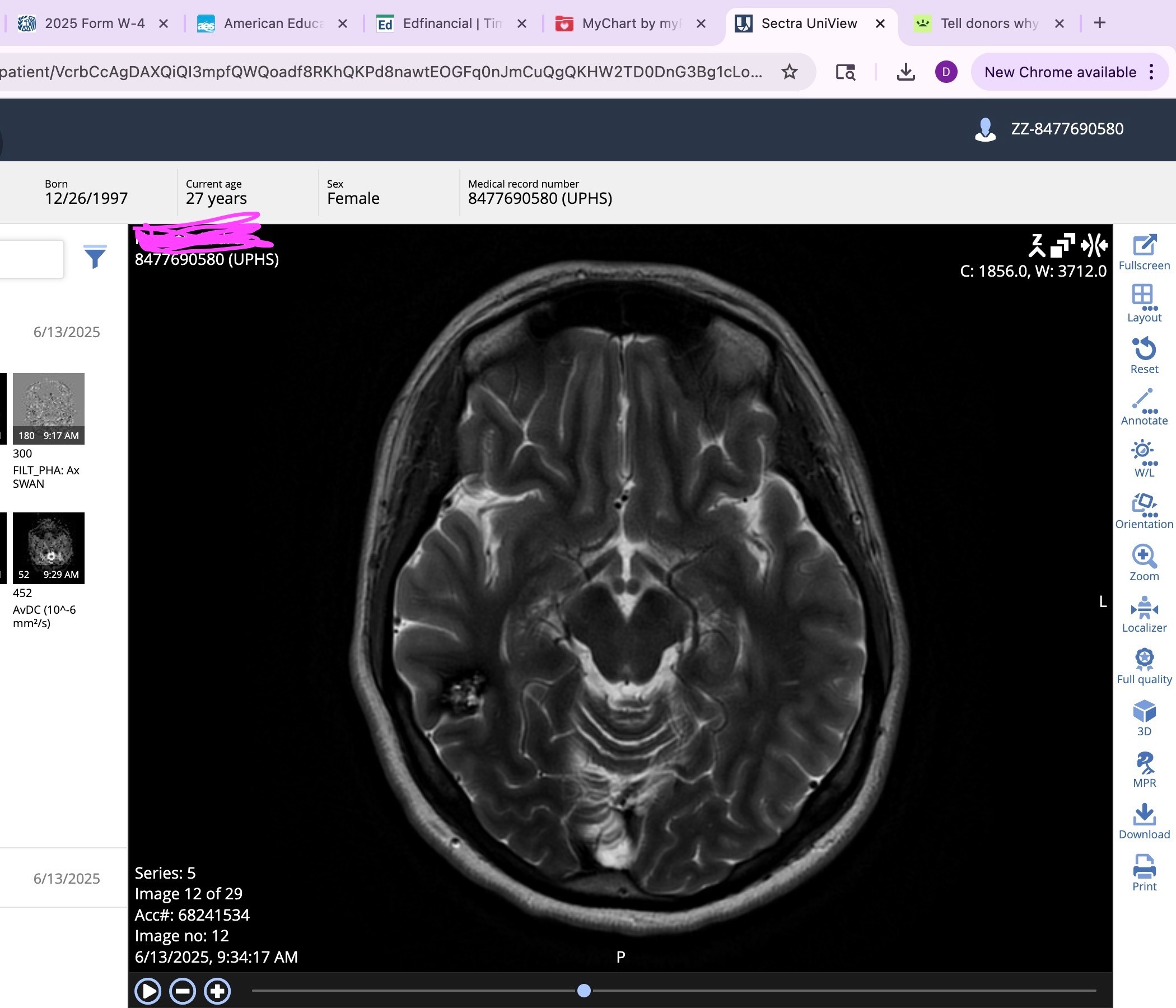Screen dimensions: 1176x1008
Task: Click the image scroll slider handle
Action: coord(584,991)
